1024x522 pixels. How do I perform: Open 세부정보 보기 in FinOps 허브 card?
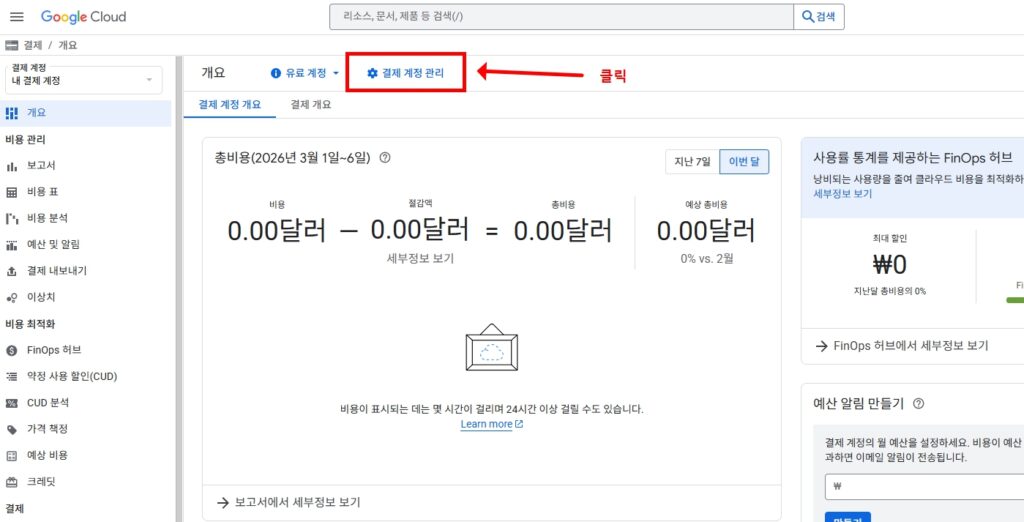tap(842, 193)
